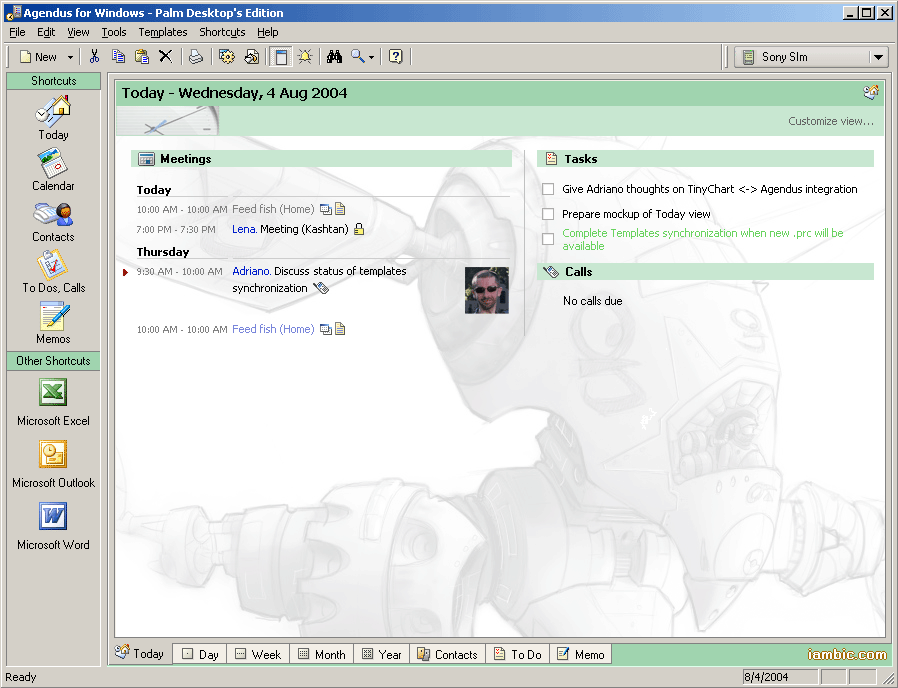Click repeat icon on Thursday's Feed fish

pos(325,329)
